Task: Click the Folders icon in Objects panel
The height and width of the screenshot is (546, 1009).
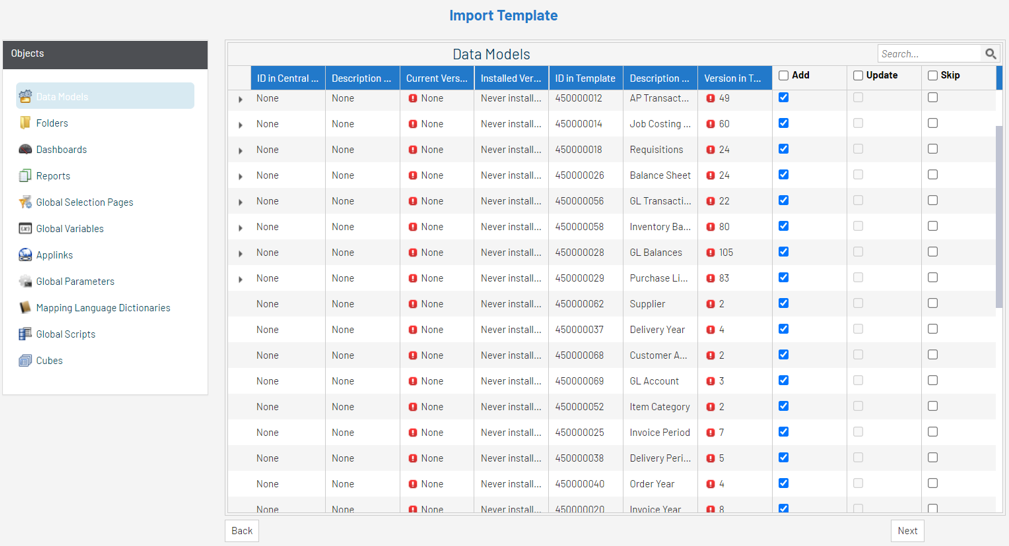Action: (x=25, y=123)
